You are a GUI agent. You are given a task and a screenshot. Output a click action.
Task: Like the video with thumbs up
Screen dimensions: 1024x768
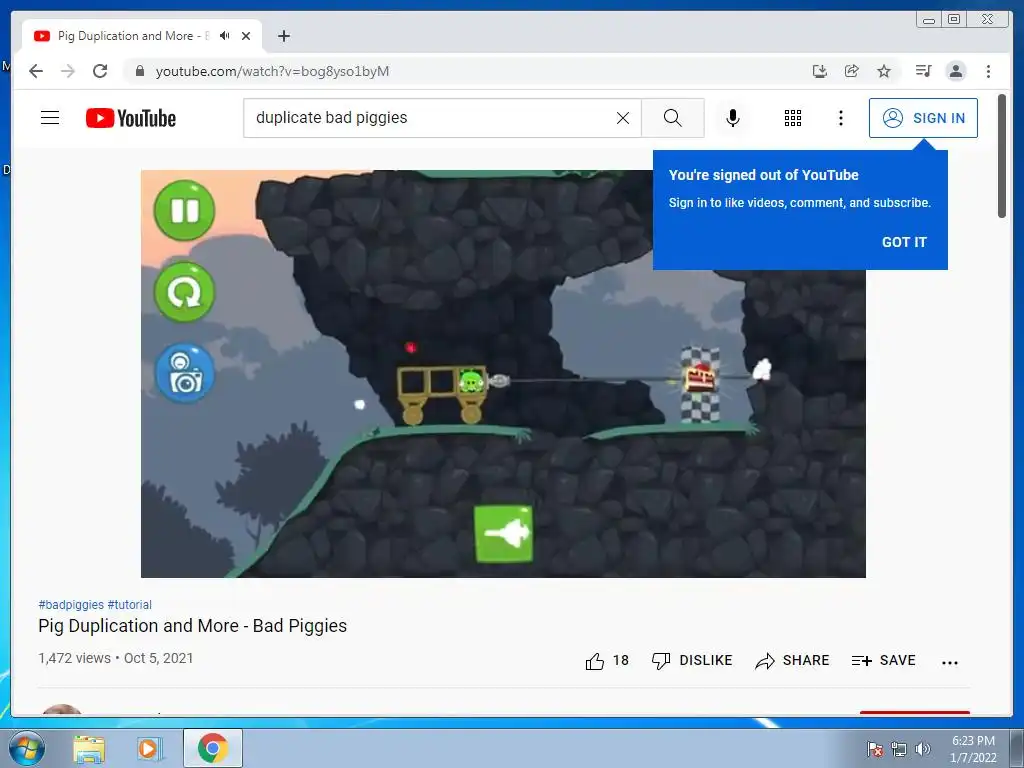pos(595,662)
